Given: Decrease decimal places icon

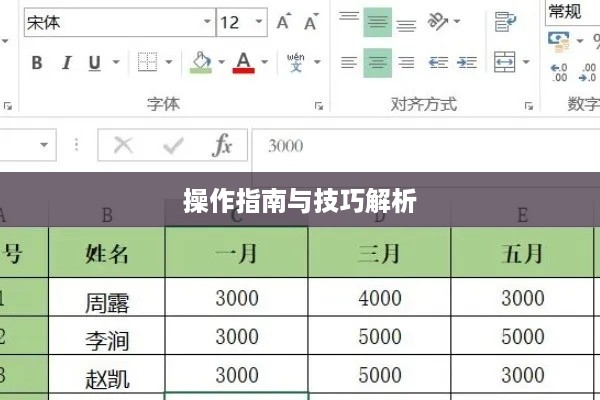Looking at the screenshot, I should tap(588, 73).
